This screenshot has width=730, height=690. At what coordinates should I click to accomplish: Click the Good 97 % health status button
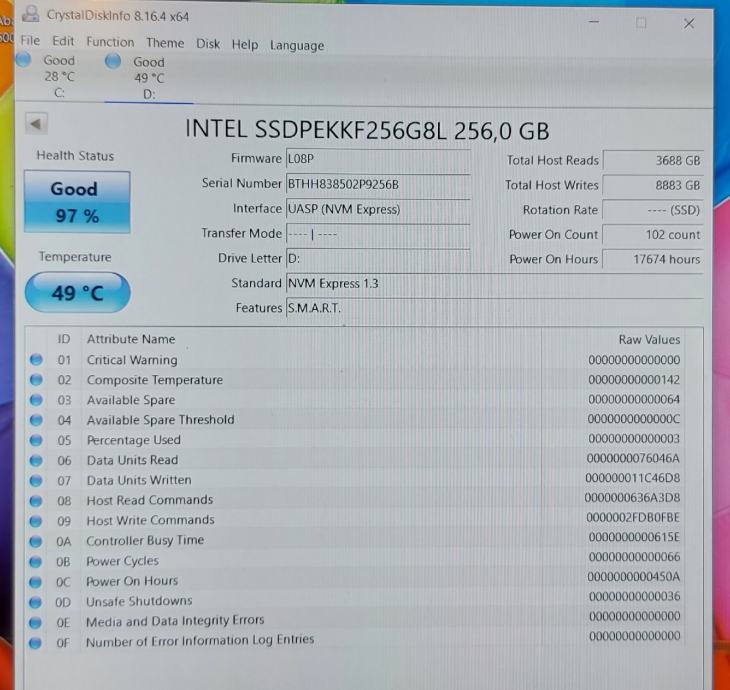[77, 202]
